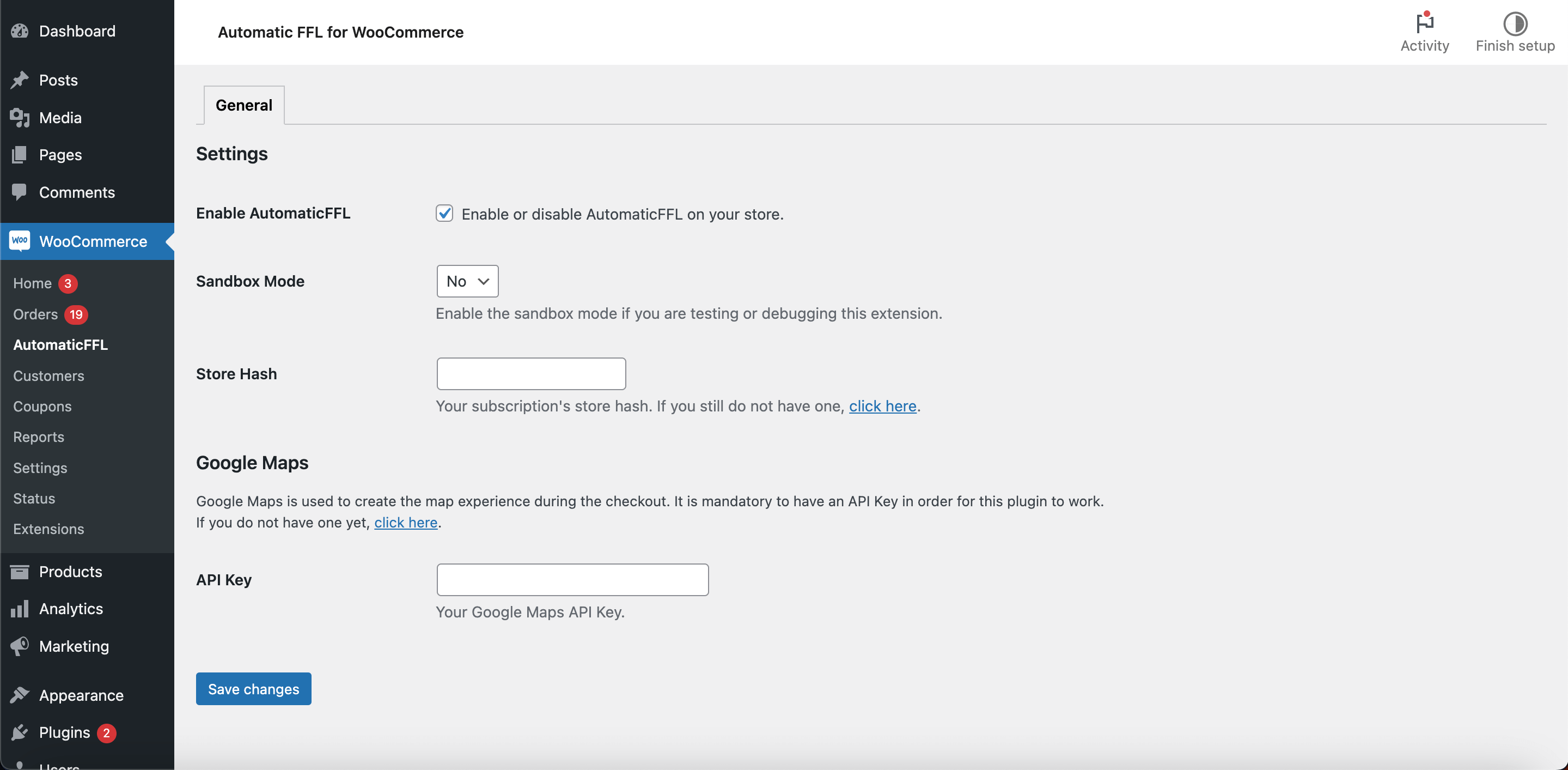Open Orders submenu item
This screenshot has height=770, width=1568.
point(35,314)
